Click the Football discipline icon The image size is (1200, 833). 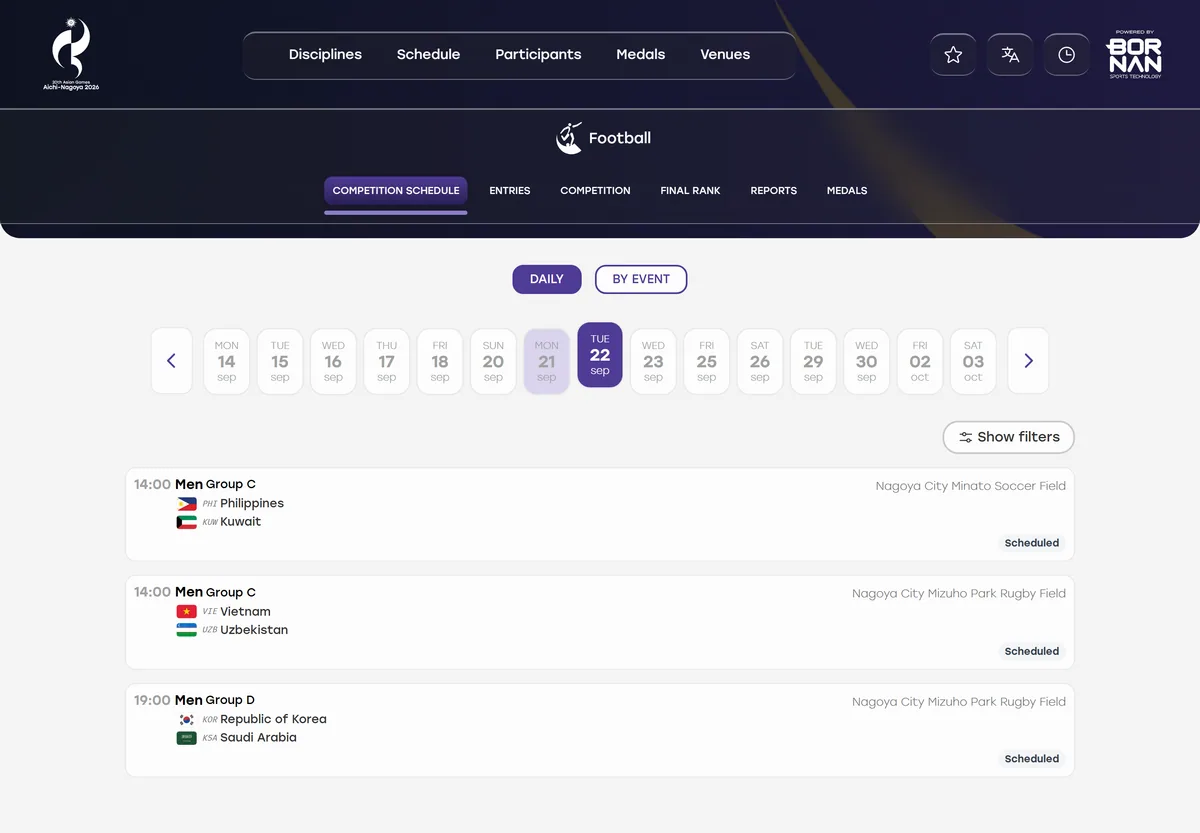[569, 138]
